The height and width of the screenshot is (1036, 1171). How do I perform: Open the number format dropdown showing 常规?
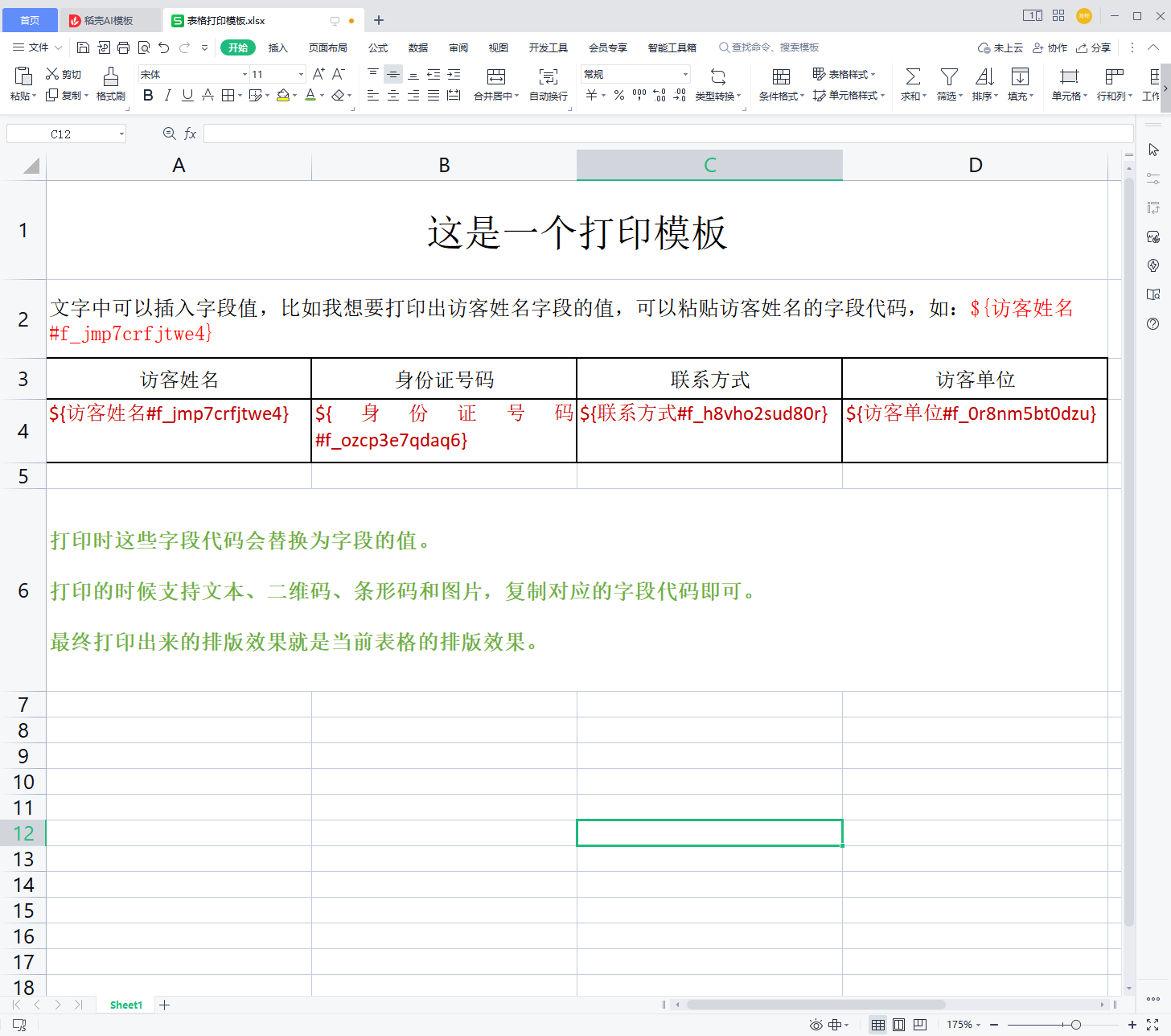pyautogui.click(x=685, y=74)
